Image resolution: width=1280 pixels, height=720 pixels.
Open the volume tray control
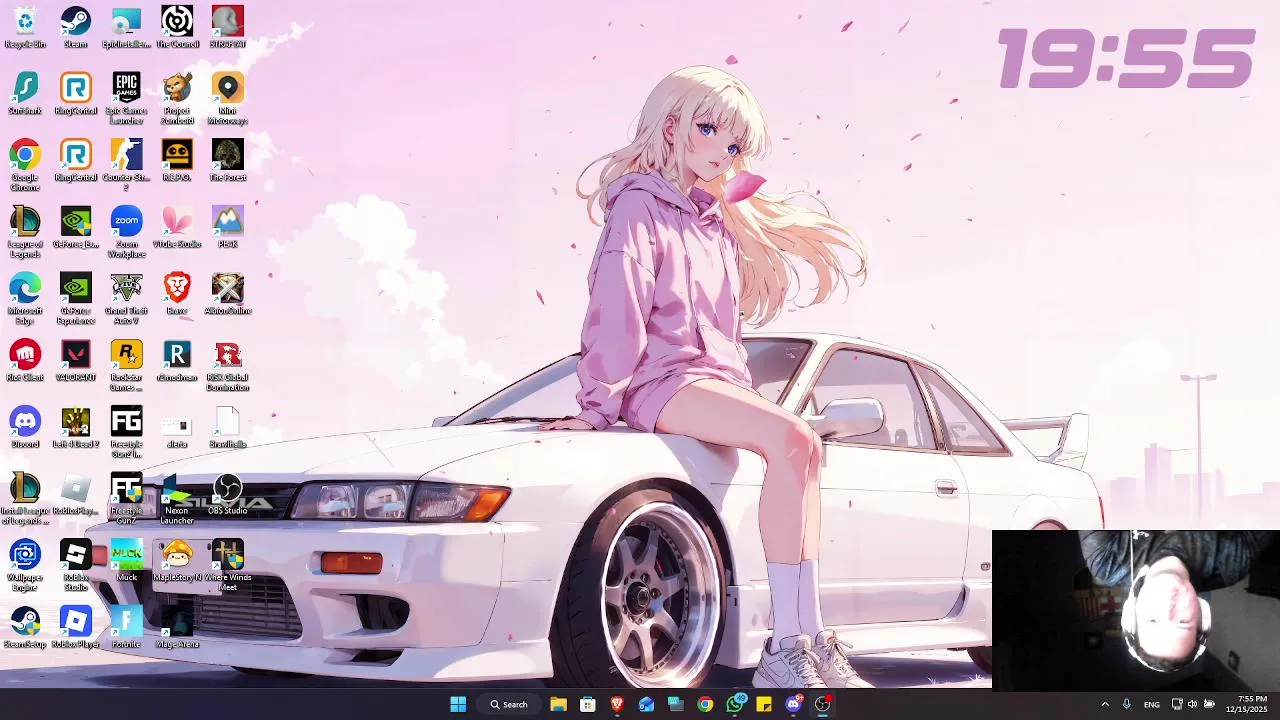(1192, 704)
